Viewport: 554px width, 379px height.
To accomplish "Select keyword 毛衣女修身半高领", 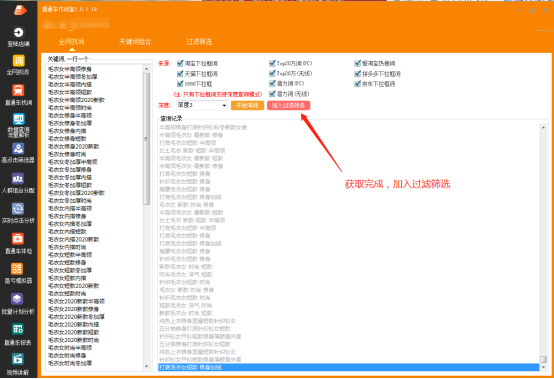I will click(70, 116).
